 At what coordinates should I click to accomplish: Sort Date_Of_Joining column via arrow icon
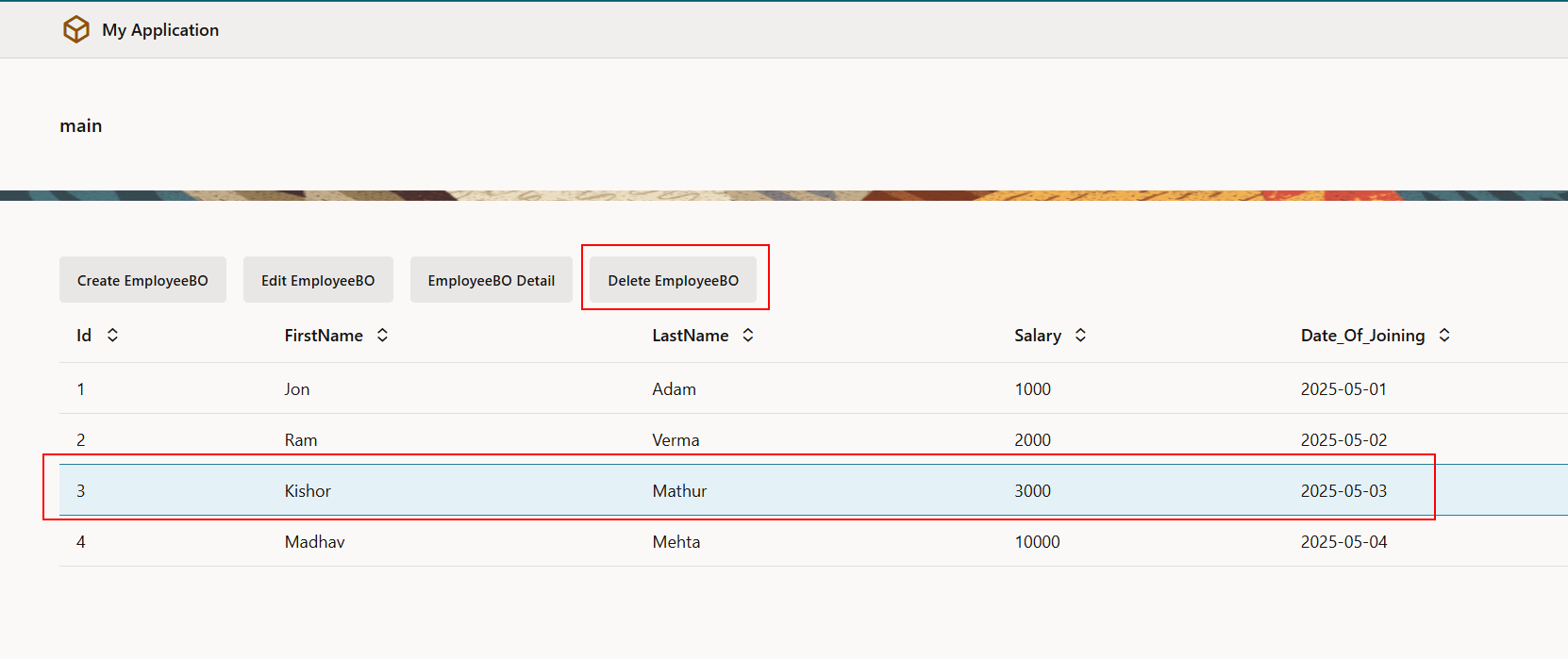[1443, 336]
